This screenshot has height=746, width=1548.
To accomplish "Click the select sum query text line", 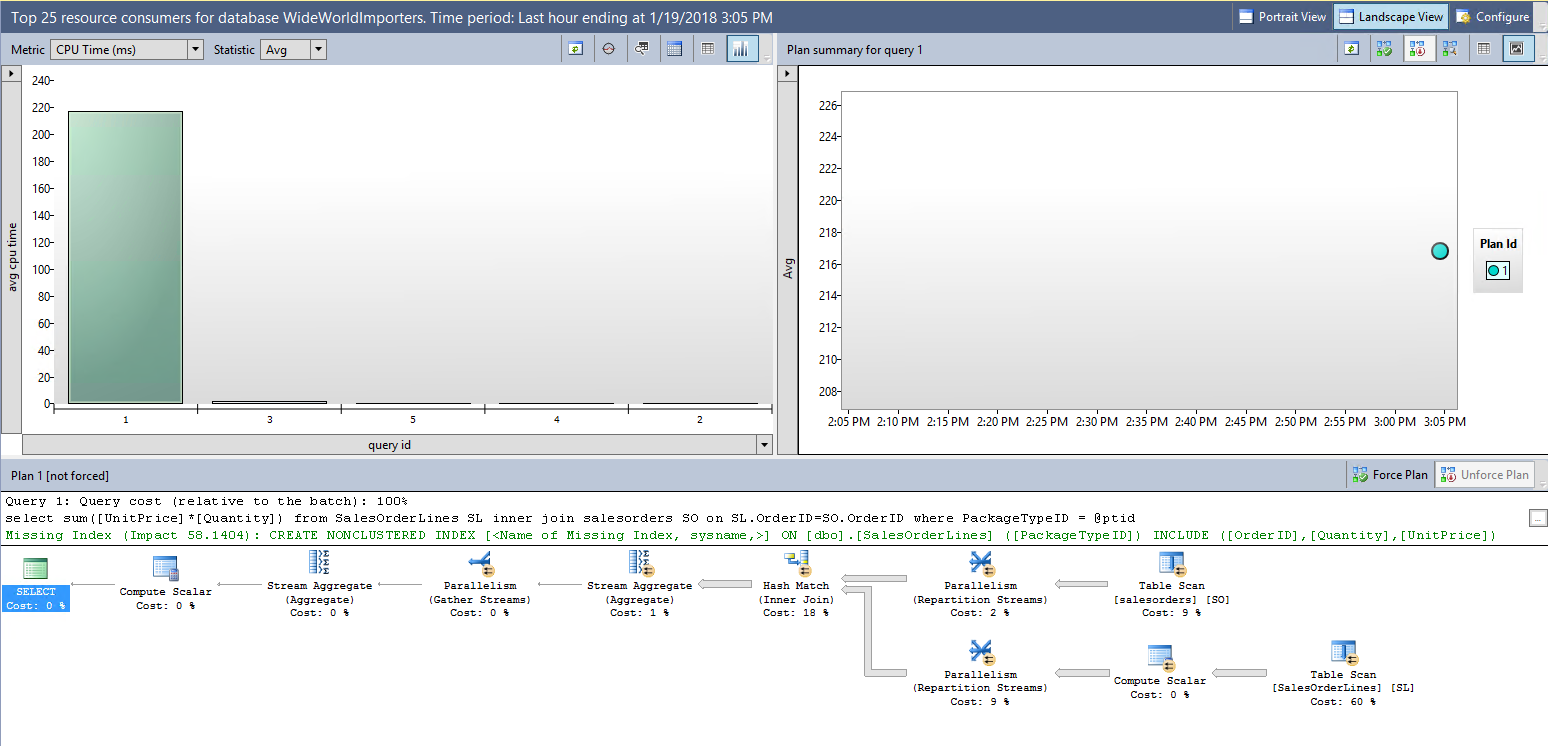I will coord(570,518).
